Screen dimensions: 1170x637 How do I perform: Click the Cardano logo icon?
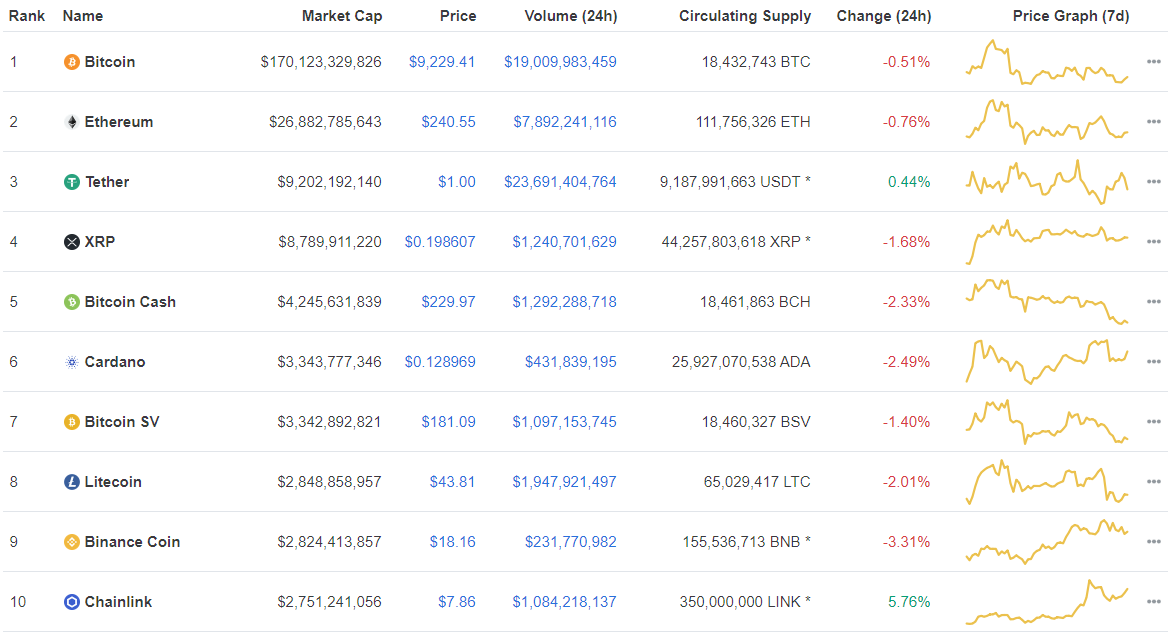point(72,362)
